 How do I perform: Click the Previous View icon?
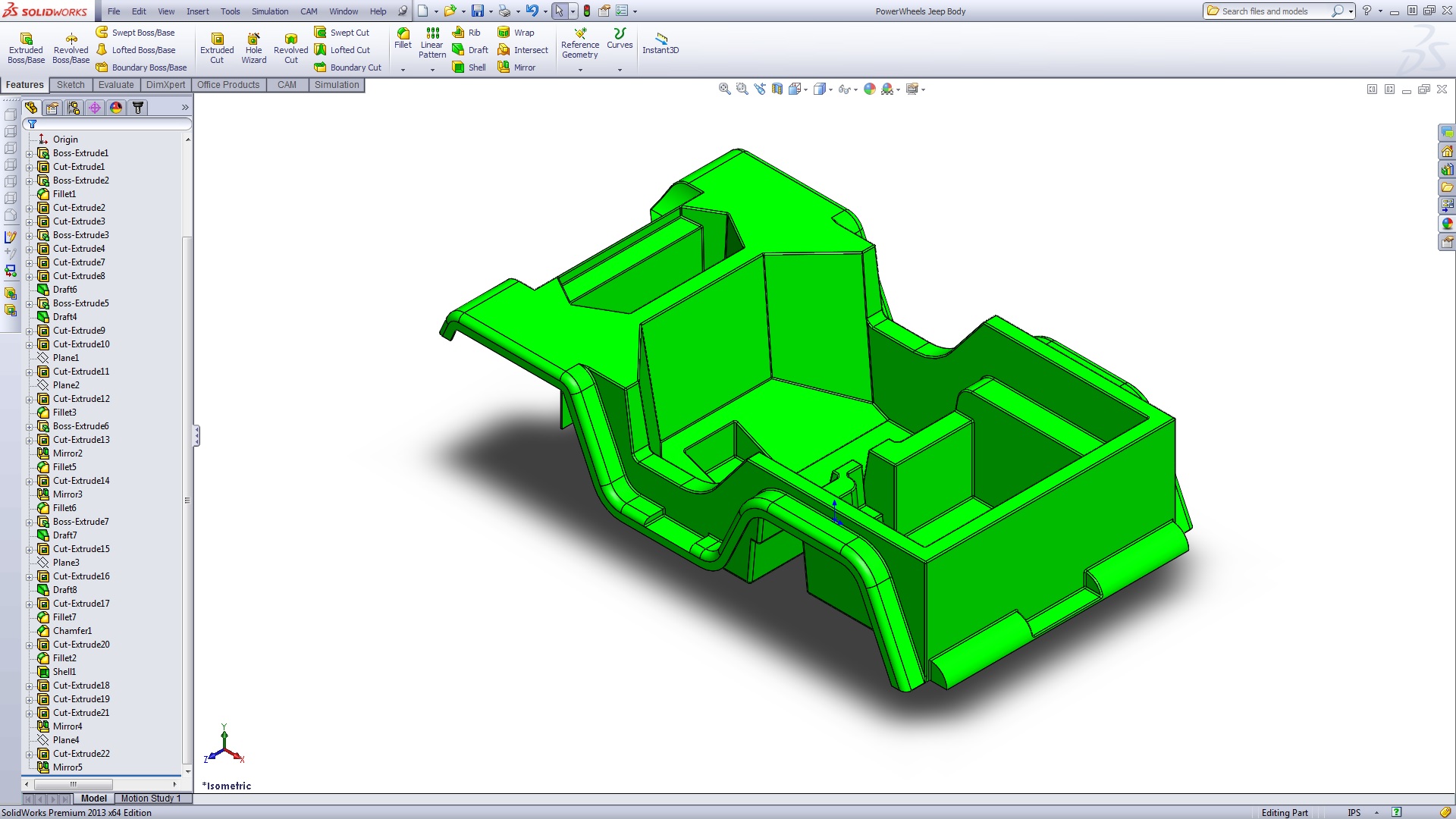tap(759, 89)
